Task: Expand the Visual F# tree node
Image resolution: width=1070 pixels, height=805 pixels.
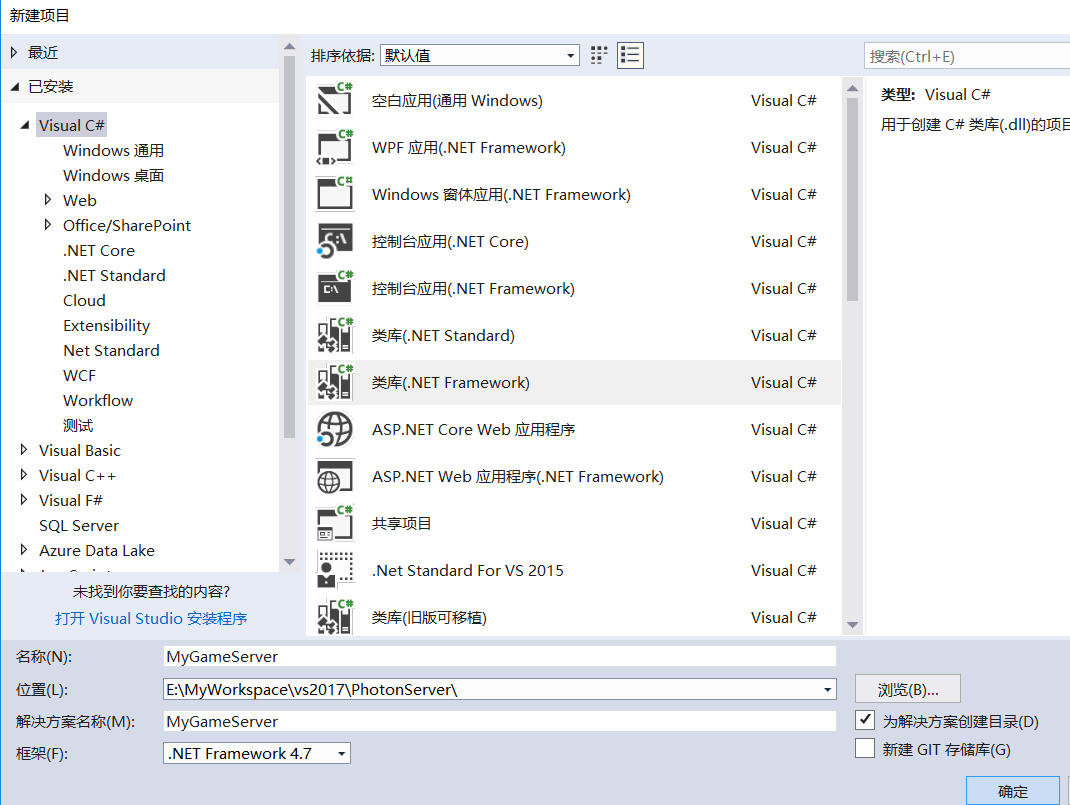Action: 24,499
